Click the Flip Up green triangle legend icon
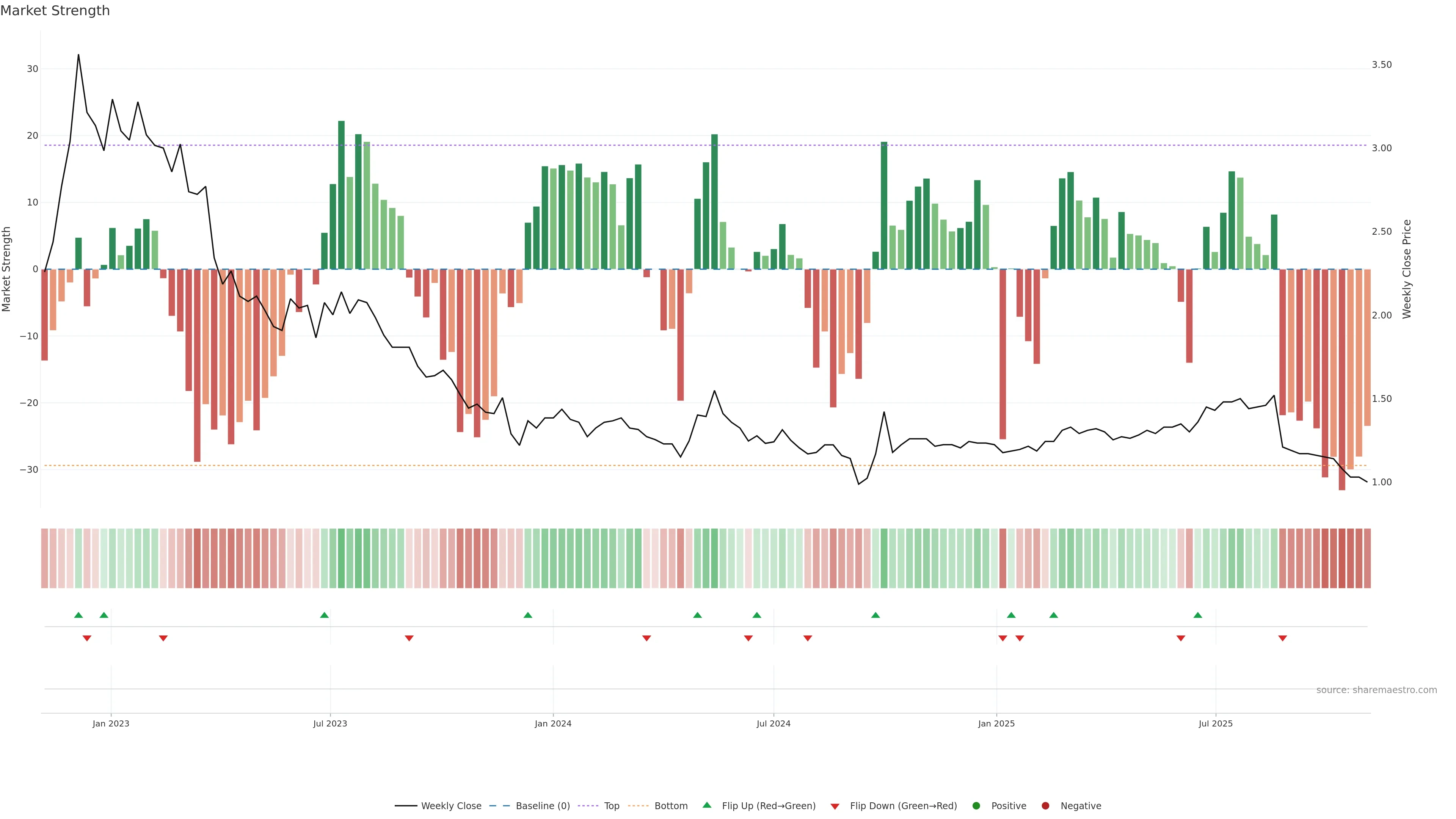This screenshot has width=1456, height=819. (706, 805)
